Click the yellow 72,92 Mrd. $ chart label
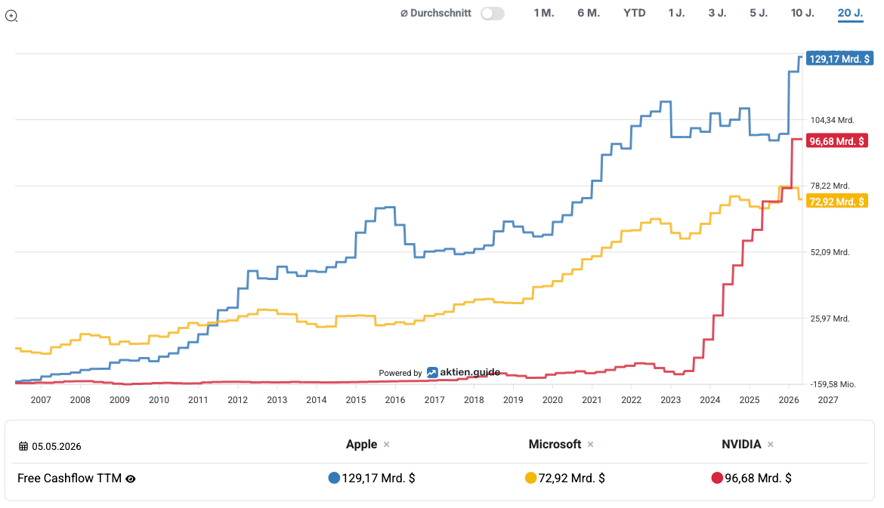Viewport: 884px width, 508px height. click(x=837, y=201)
